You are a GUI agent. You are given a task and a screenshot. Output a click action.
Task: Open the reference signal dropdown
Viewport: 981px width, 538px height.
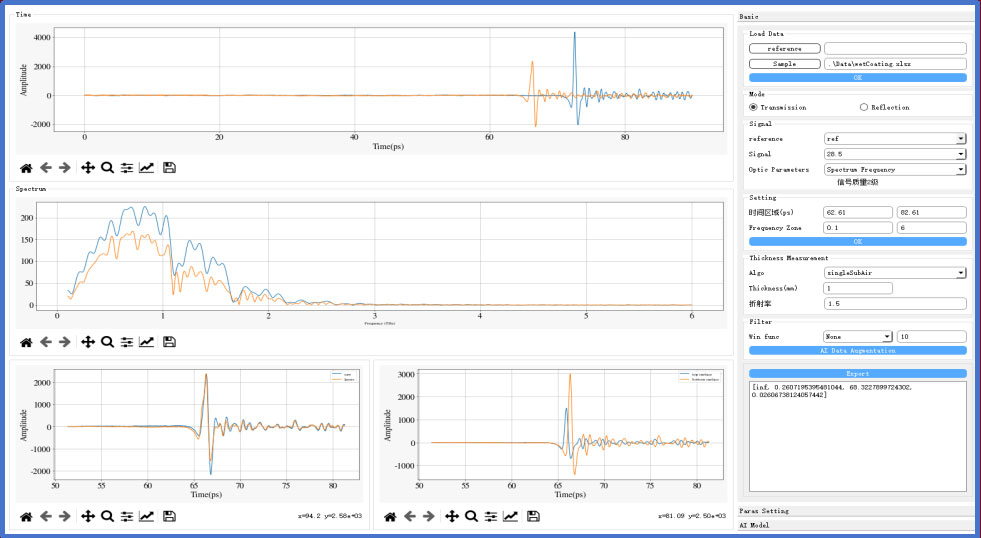pyautogui.click(x=894, y=139)
